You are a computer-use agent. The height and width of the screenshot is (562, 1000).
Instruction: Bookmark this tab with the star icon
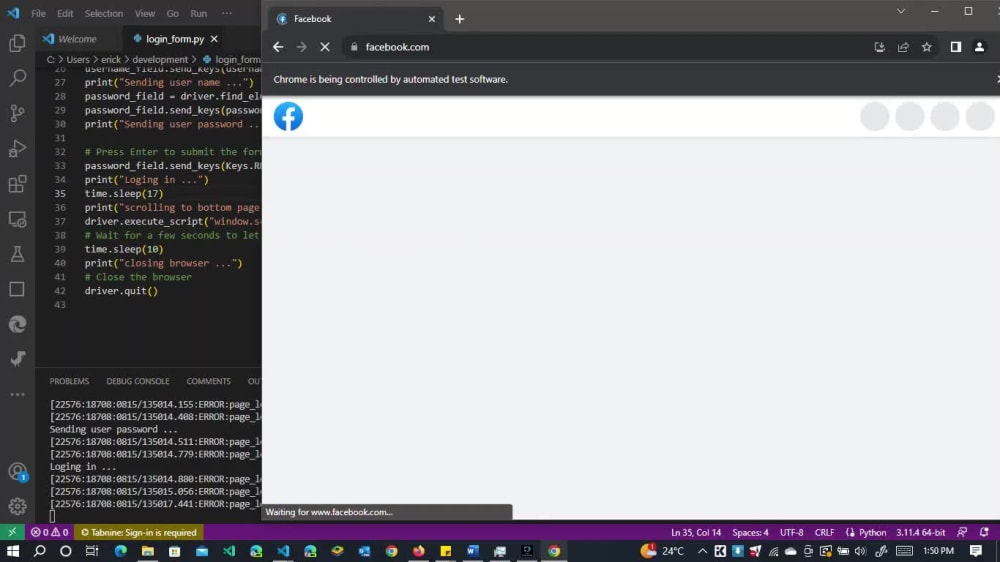pyautogui.click(x=927, y=47)
